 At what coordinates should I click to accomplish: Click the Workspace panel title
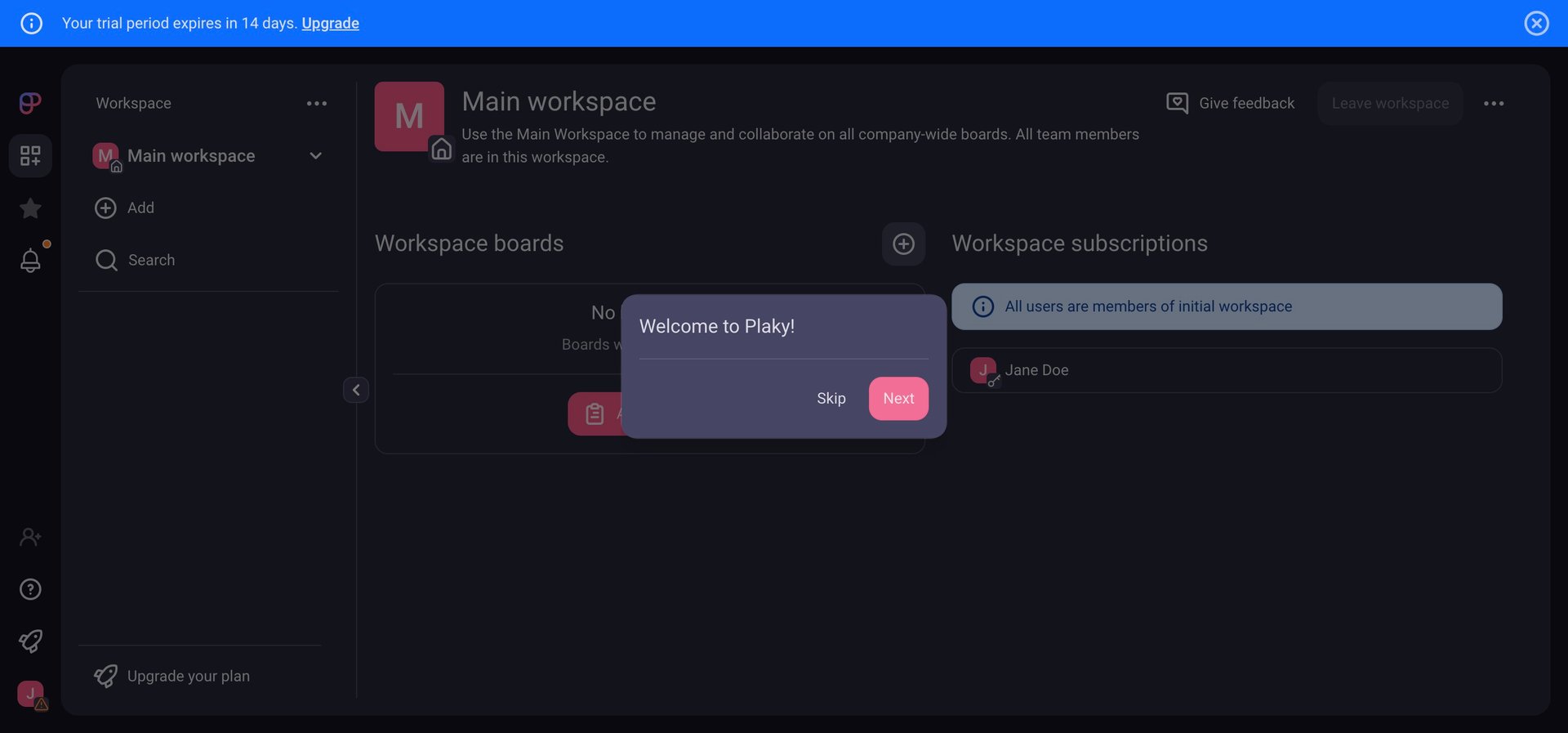coord(133,103)
